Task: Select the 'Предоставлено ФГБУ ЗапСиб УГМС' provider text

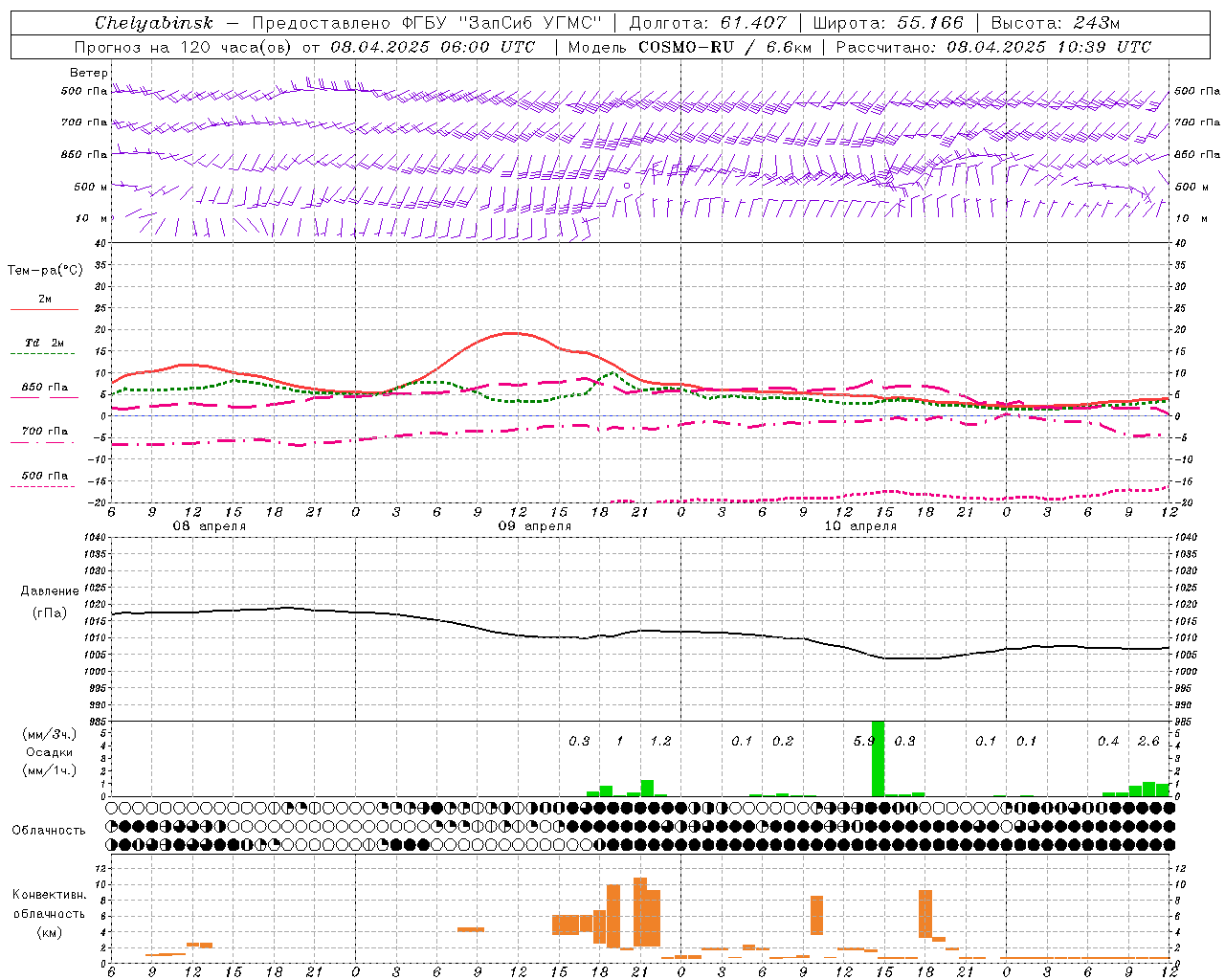Action: 426,23
